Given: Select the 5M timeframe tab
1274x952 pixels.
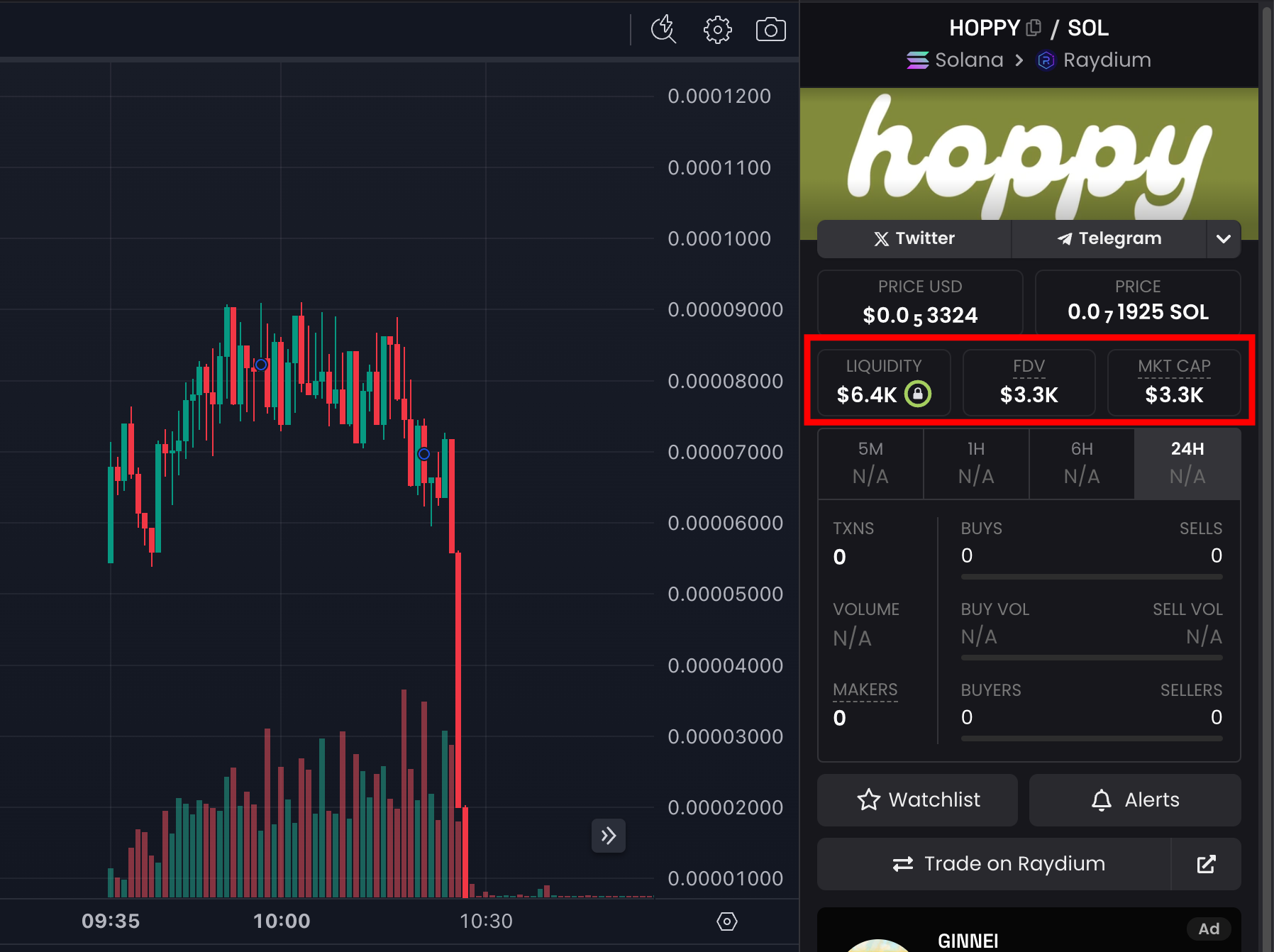Looking at the screenshot, I should pyautogui.click(x=870, y=463).
